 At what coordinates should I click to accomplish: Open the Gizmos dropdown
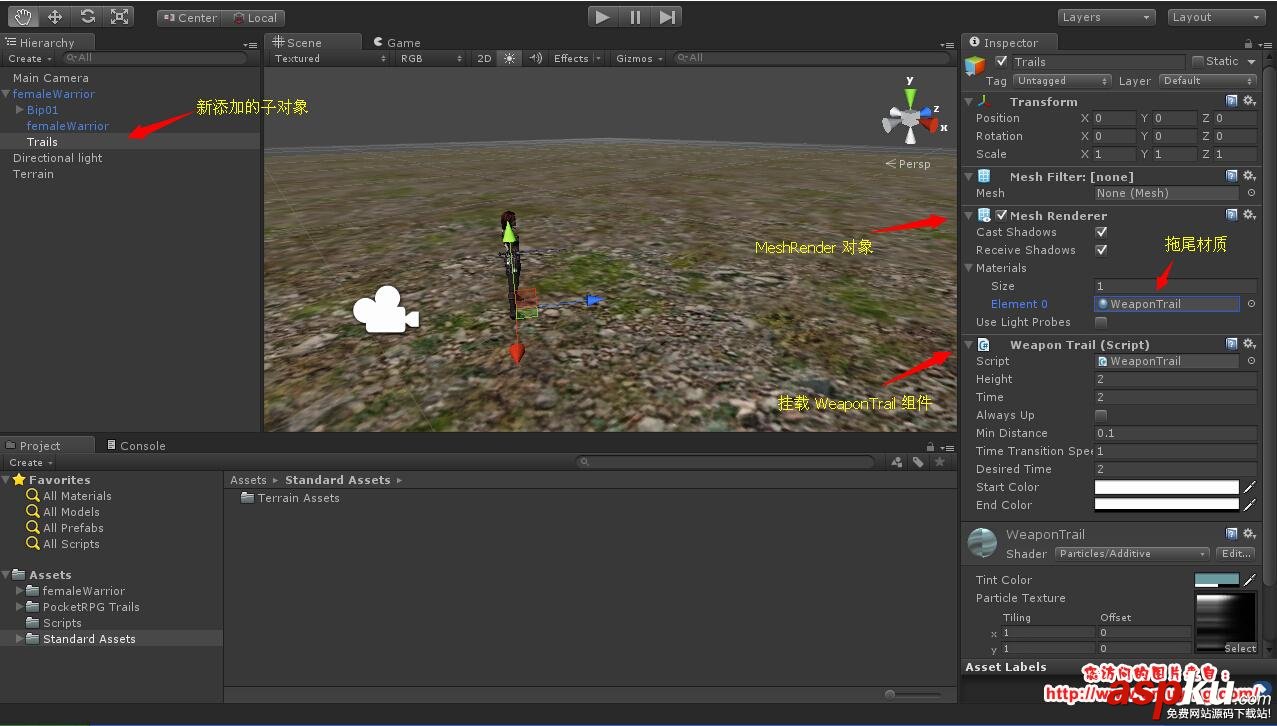click(x=640, y=58)
